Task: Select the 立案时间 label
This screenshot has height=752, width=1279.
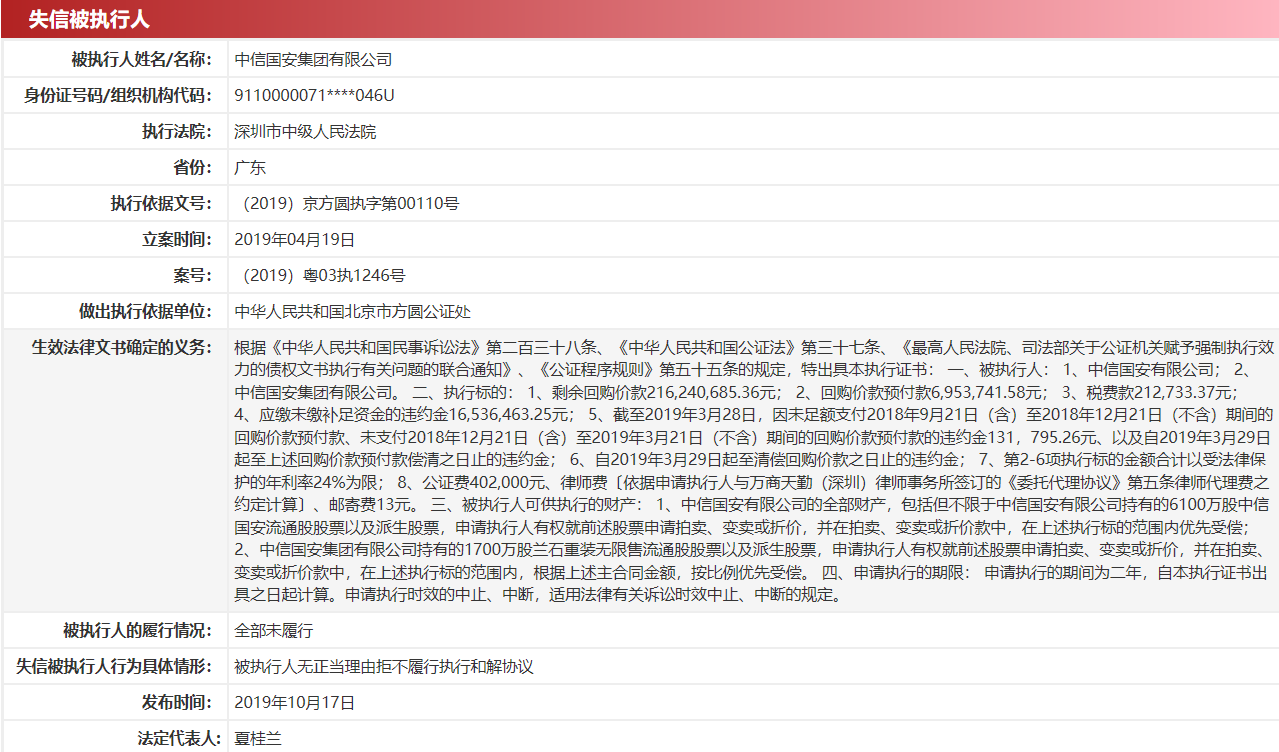Action: pos(177,240)
